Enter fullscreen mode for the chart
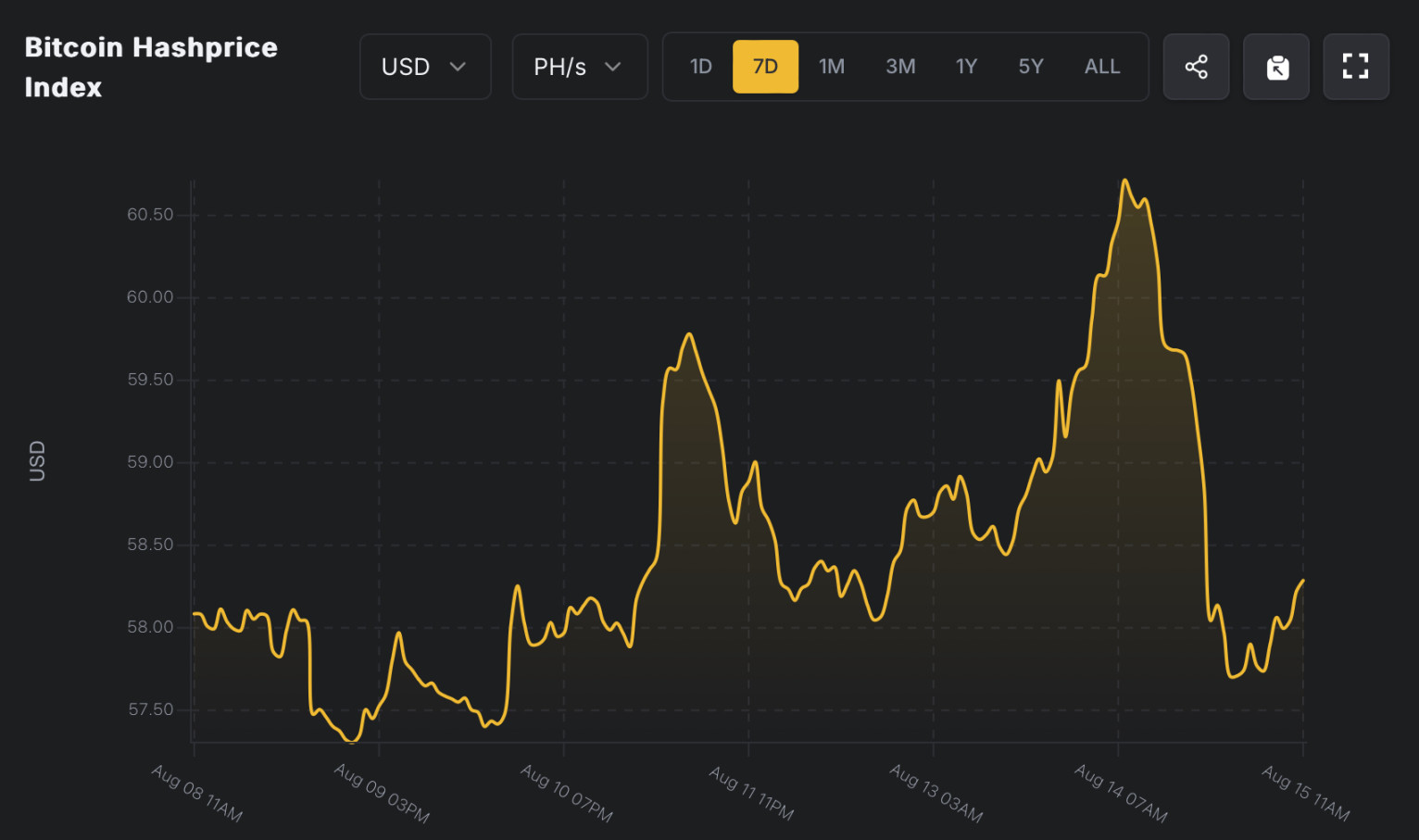 click(1355, 67)
